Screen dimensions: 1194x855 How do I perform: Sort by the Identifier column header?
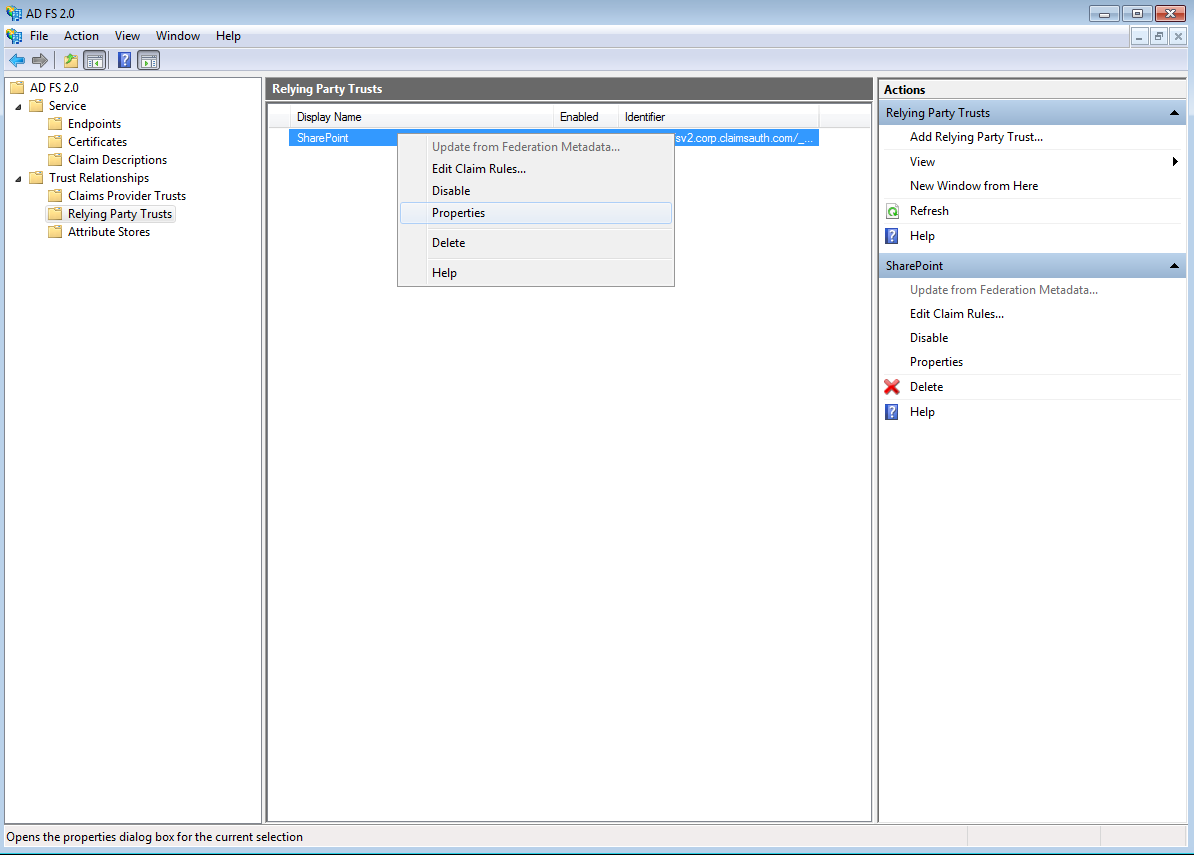point(718,116)
